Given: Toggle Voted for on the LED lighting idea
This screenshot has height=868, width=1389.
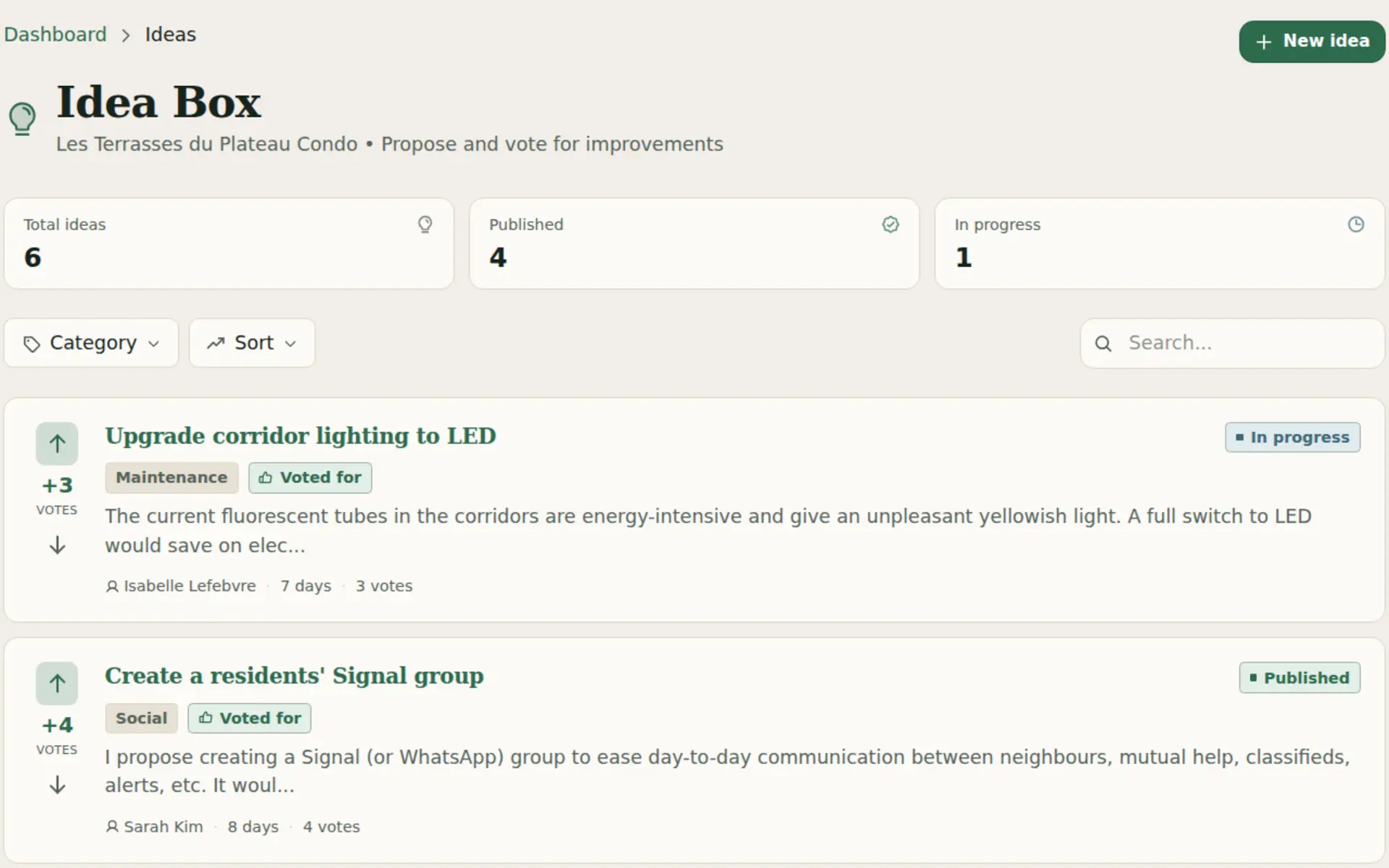Looking at the screenshot, I should 310,478.
